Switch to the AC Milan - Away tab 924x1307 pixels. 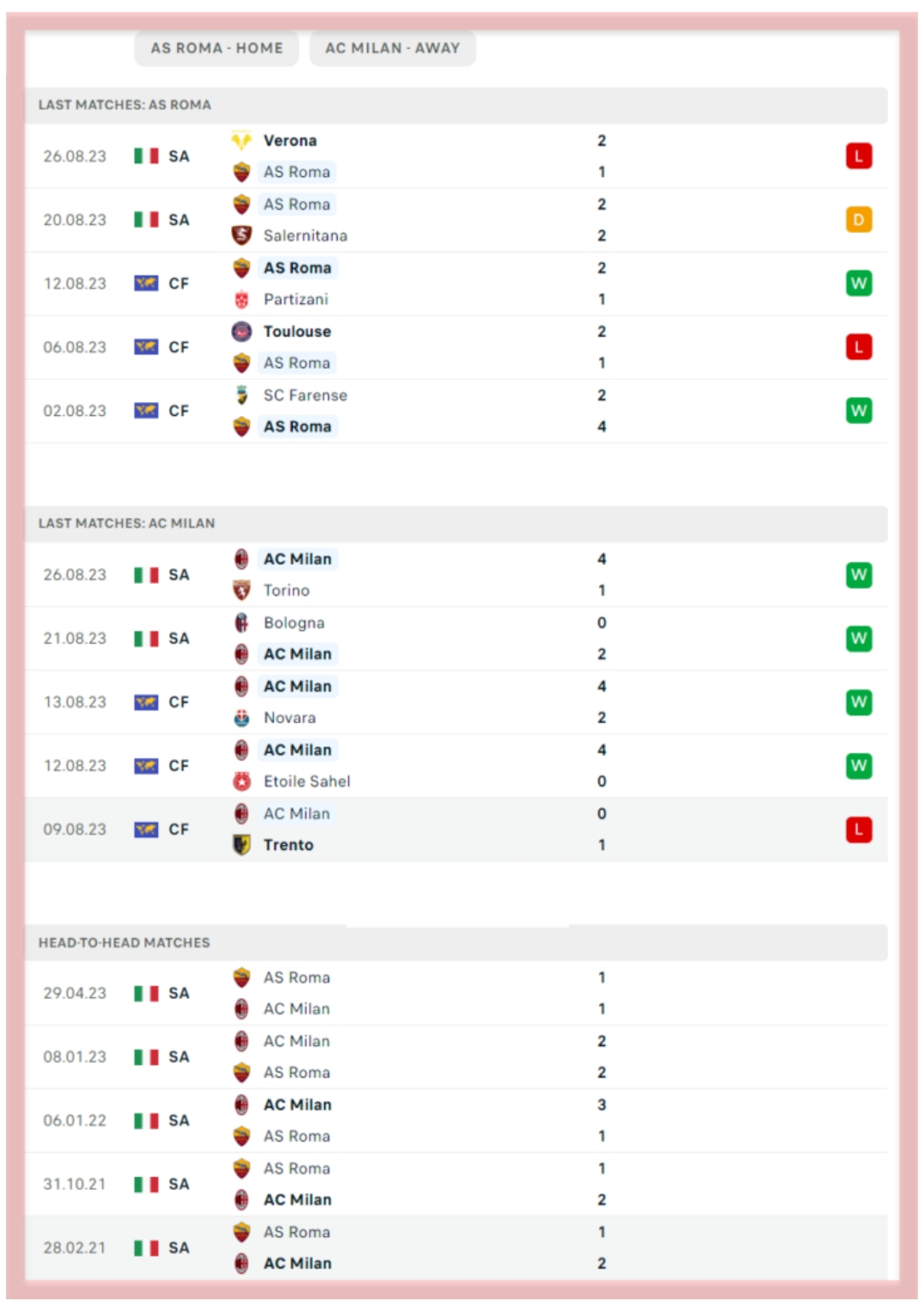coord(392,49)
